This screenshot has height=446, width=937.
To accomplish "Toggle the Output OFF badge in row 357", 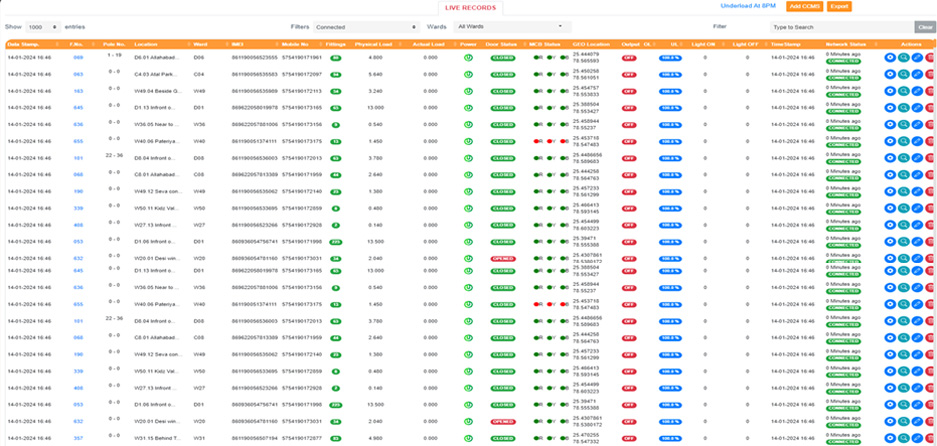I will coord(629,438).
